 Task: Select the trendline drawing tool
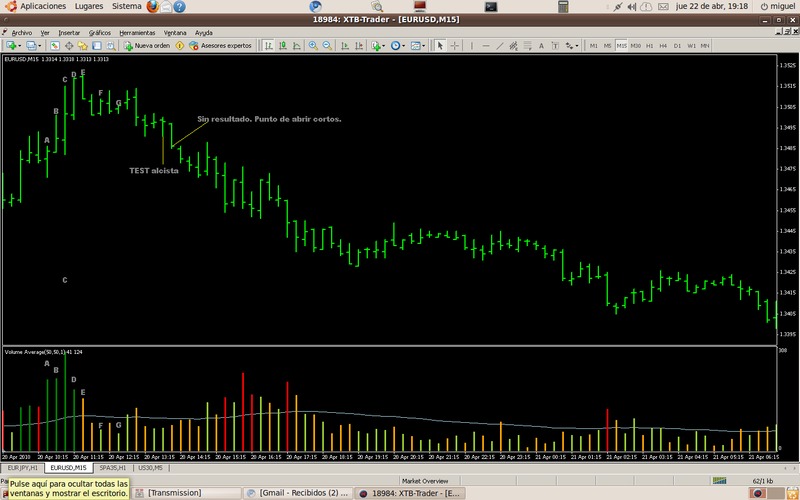pos(499,46)
